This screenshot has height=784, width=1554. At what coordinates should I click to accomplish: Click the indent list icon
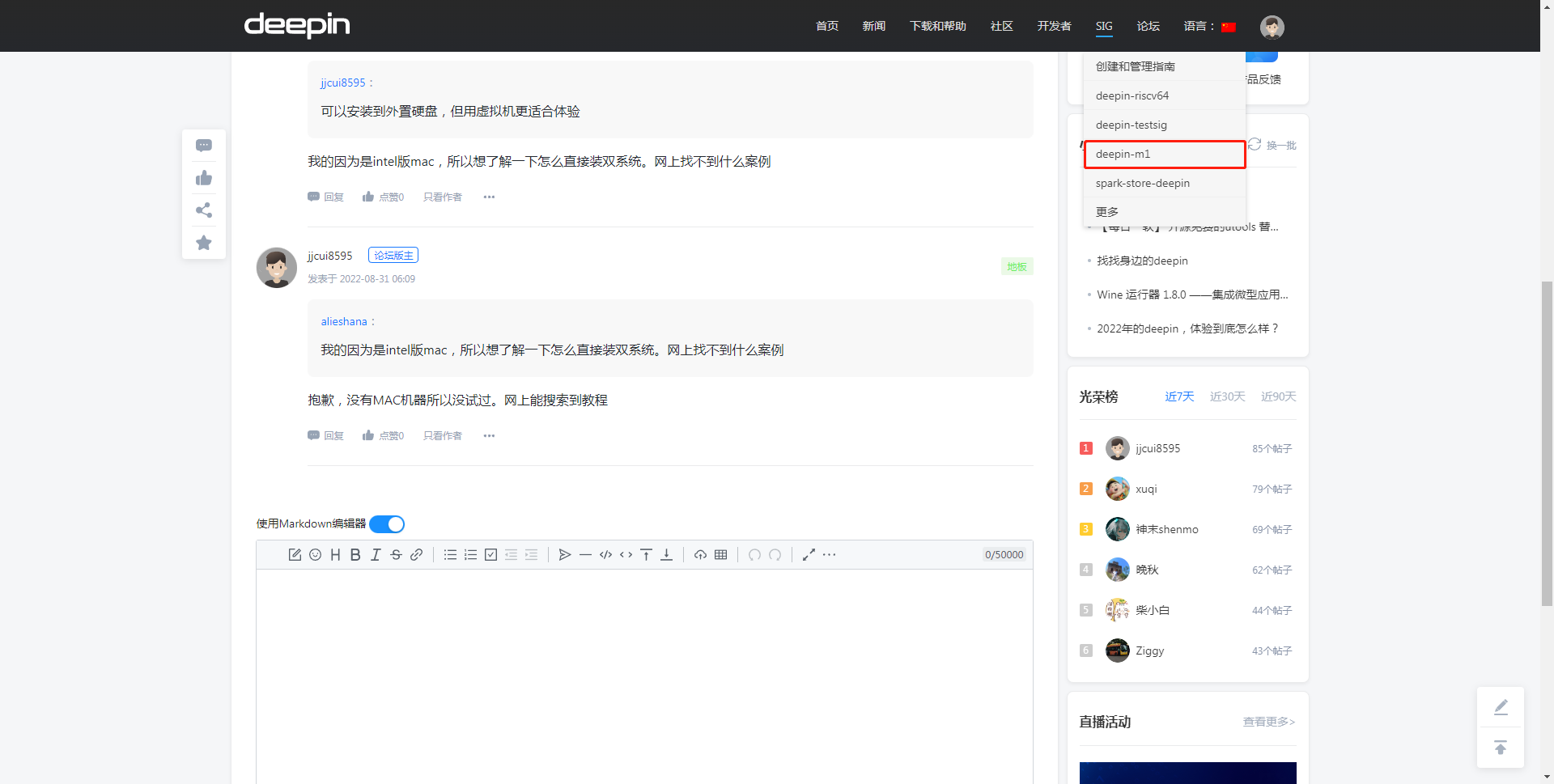[531, 554]
